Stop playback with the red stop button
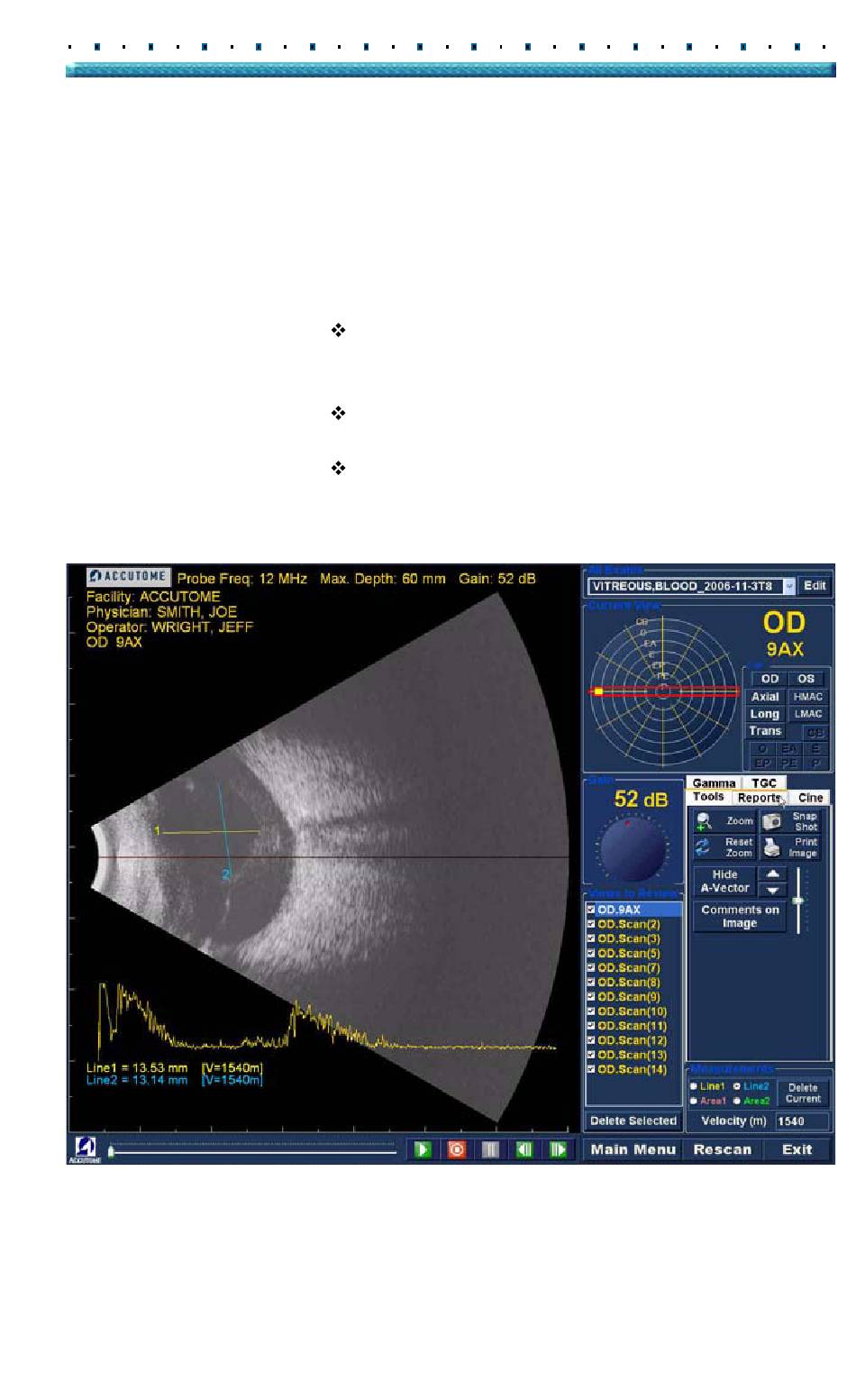 (457, 1149)
